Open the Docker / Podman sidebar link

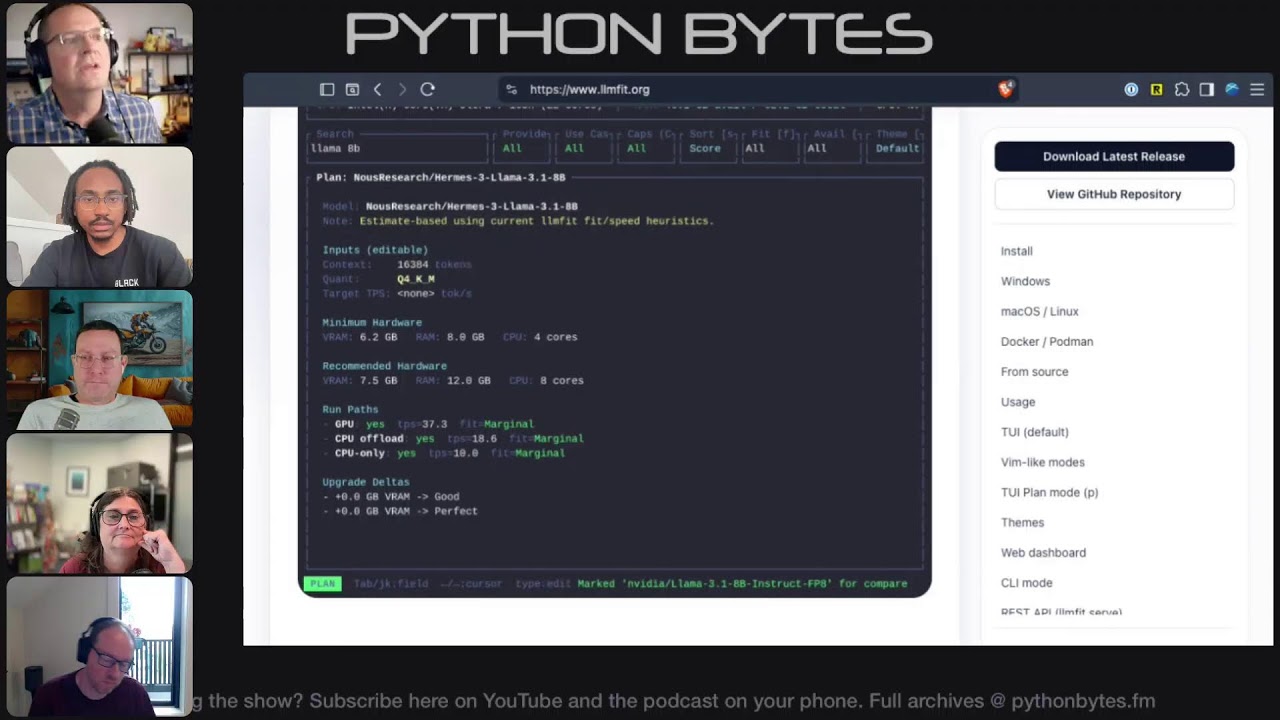pos(1047,341)
